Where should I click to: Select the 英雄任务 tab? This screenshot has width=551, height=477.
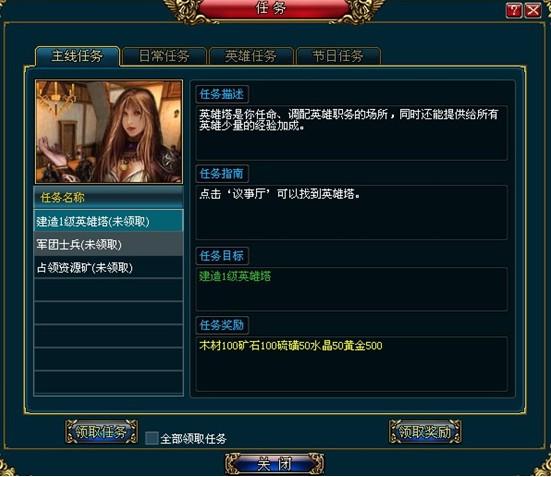coord(251,56)
